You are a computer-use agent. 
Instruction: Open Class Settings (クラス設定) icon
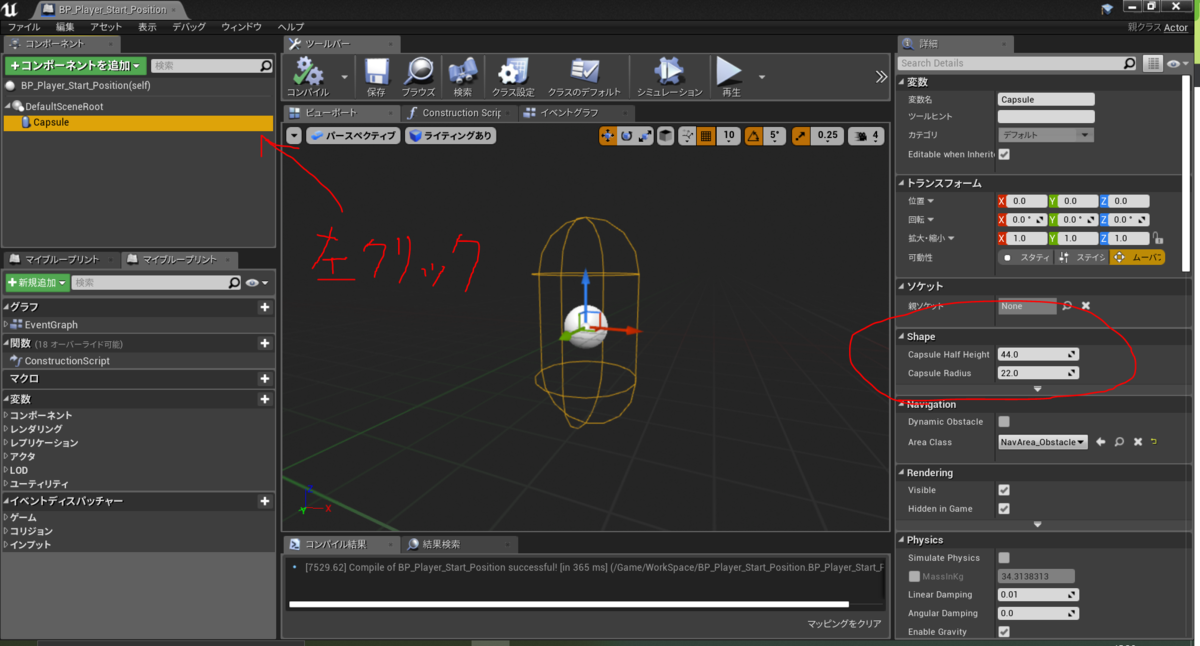click(x=513, y=72)
